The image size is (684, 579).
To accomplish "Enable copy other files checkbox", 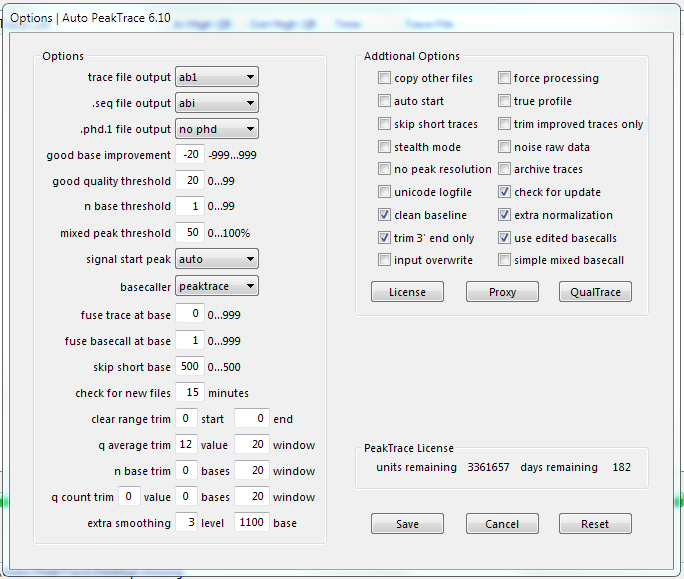I will pyautogui.click(x=384, y=78).
